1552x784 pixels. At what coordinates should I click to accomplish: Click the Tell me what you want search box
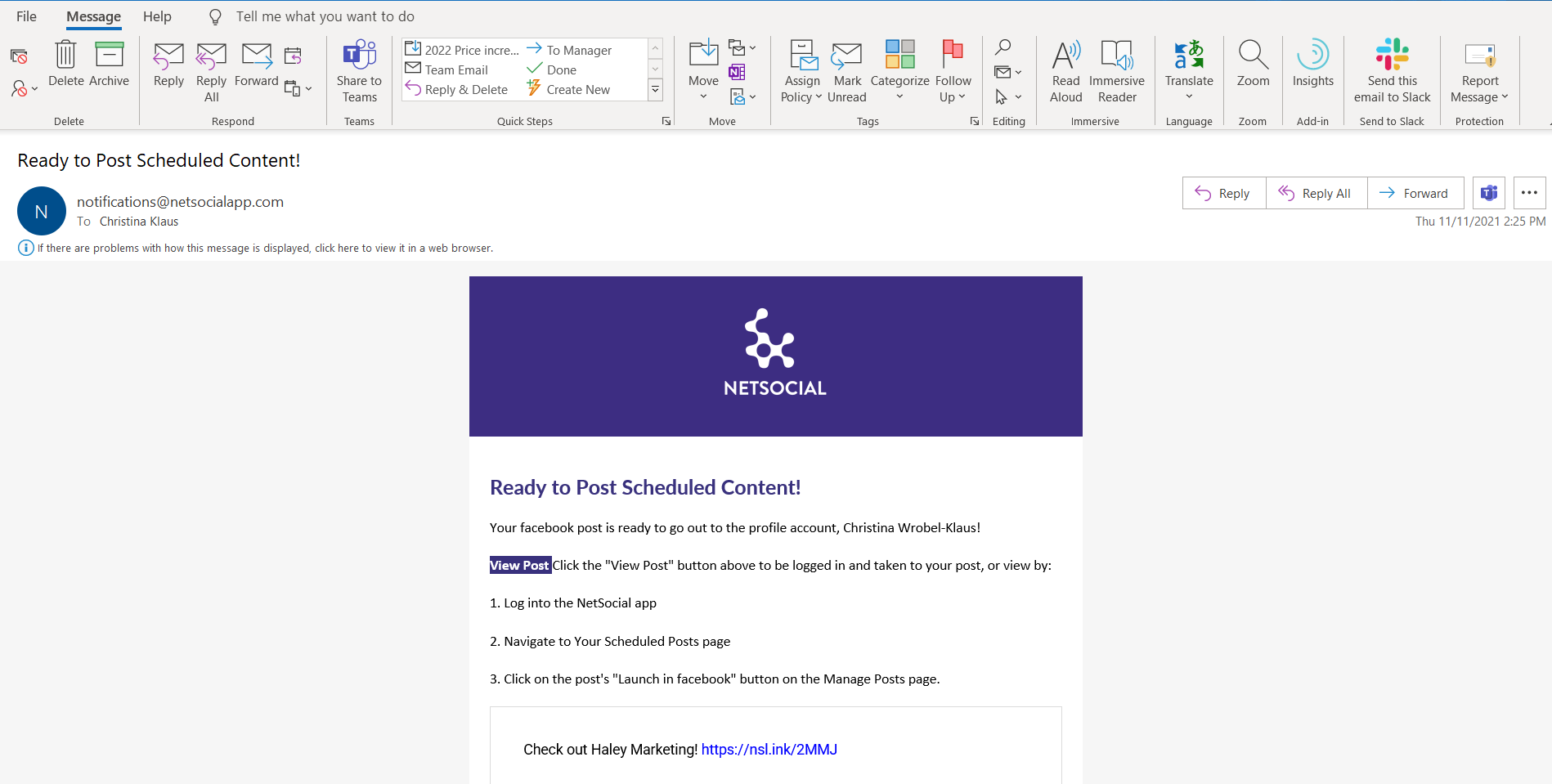tap(325, 16)
